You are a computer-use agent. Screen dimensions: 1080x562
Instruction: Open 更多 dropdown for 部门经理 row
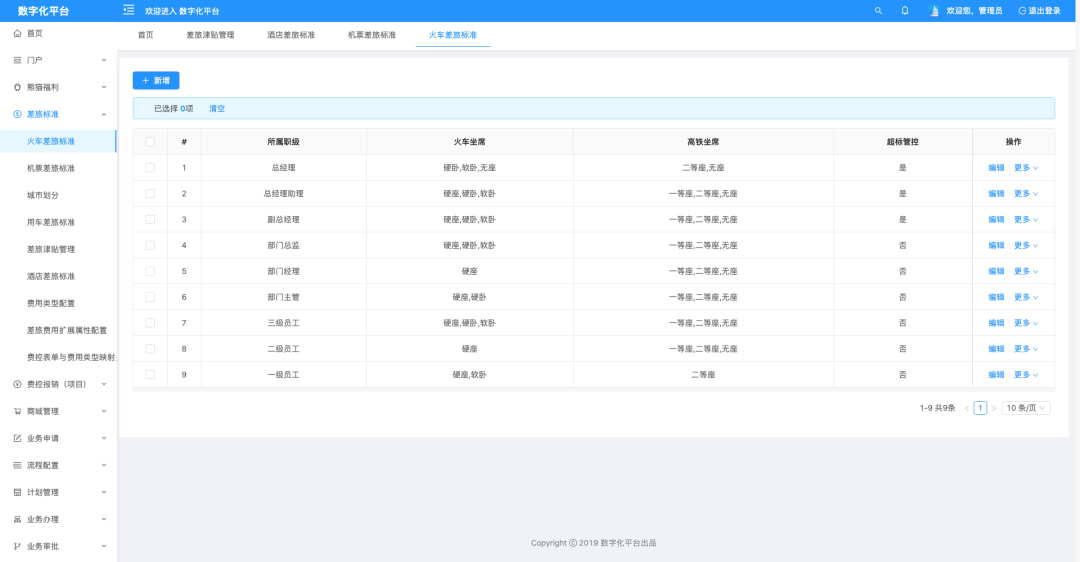(x=1026, y=271)
